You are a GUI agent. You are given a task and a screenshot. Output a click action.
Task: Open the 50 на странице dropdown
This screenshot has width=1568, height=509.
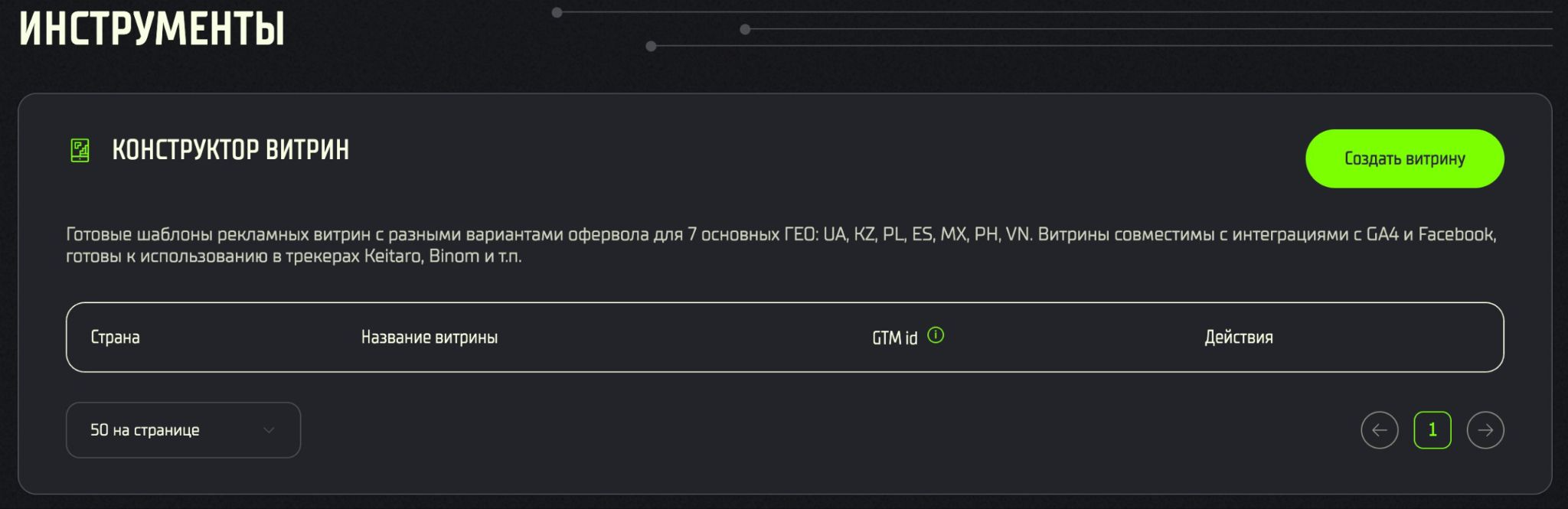click(x=183, y=430)
